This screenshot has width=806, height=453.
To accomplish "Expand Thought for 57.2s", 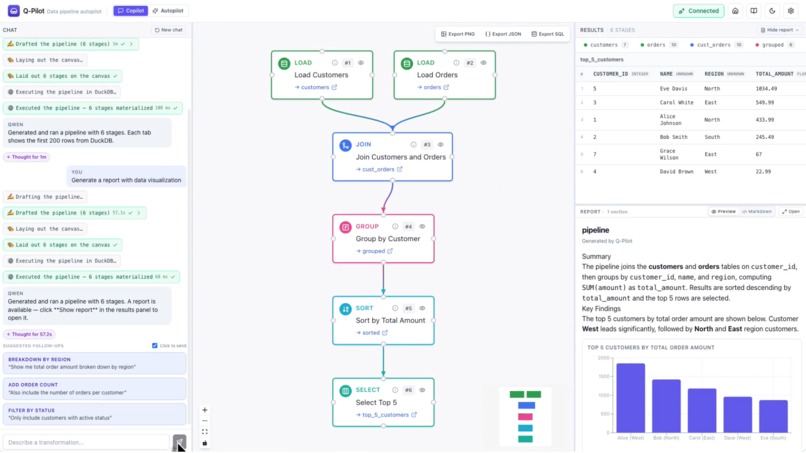I will pos(29,334).
